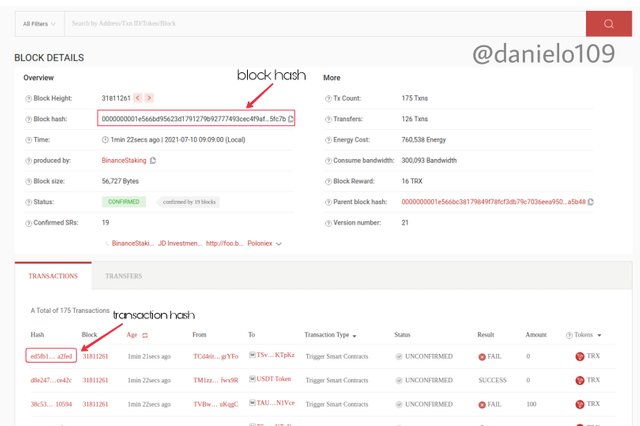Click Status help question icon

click(29, 202)
